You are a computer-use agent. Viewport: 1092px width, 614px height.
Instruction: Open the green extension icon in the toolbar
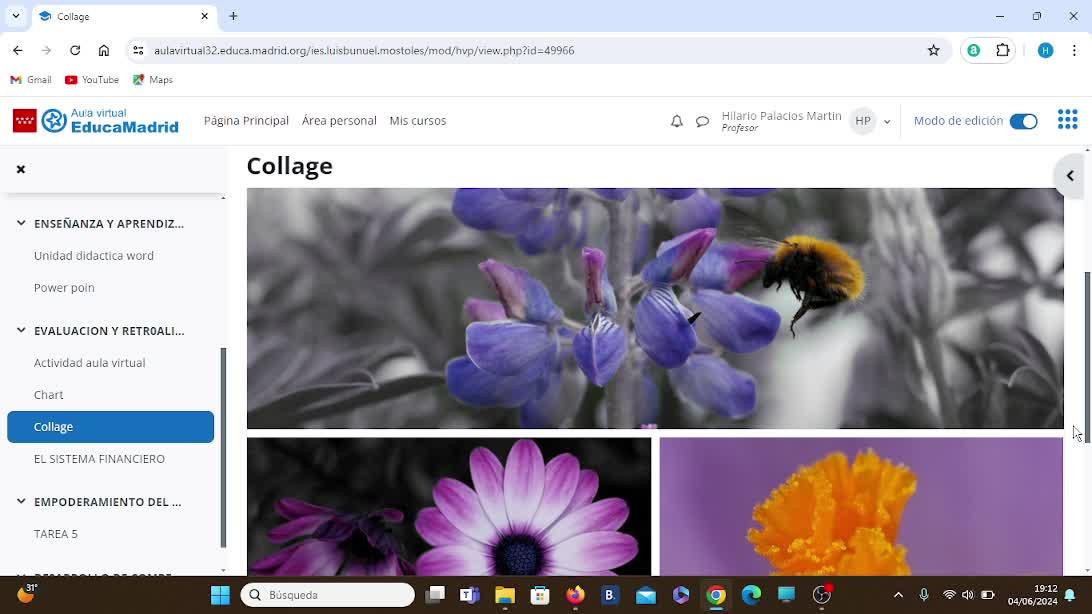coord(974,50)
